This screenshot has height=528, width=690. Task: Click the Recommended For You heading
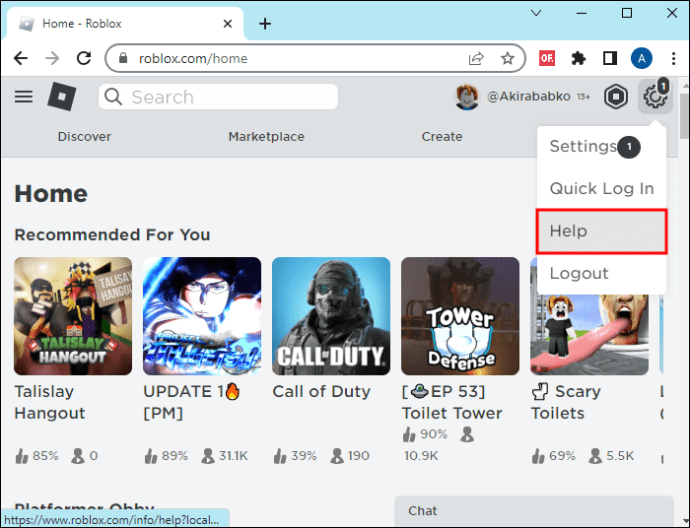tap(112, 235)
